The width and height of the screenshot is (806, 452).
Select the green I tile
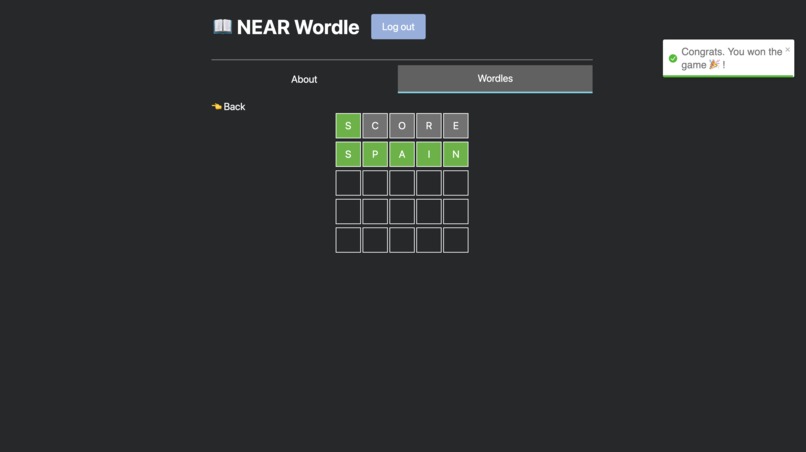coord(429,154)
